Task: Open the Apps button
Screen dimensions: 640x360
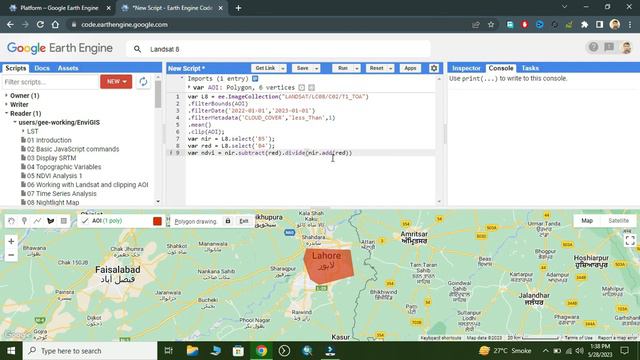Action: tap(410, 68)
